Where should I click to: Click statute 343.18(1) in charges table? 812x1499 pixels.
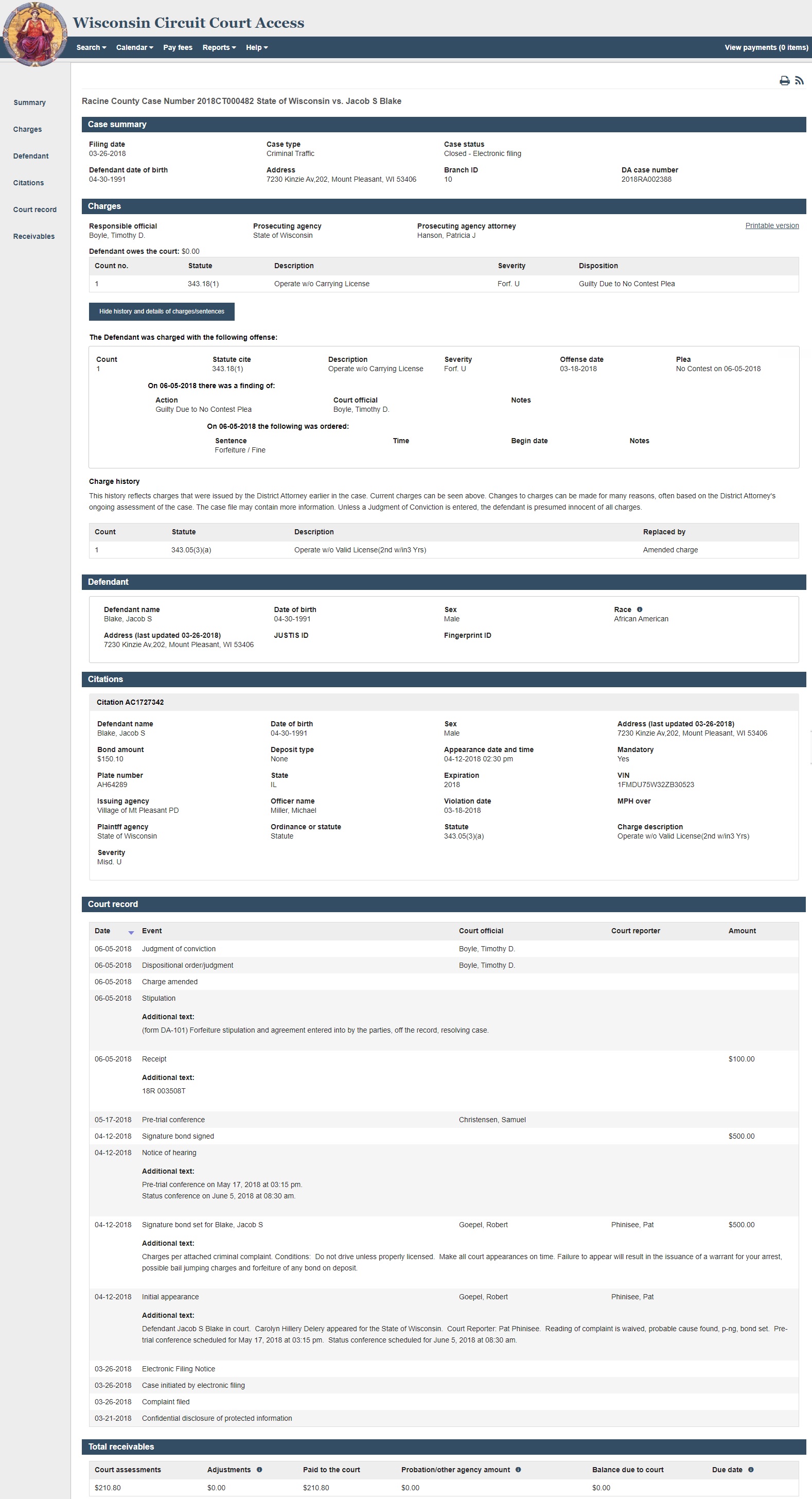click(x=203, y=284)
